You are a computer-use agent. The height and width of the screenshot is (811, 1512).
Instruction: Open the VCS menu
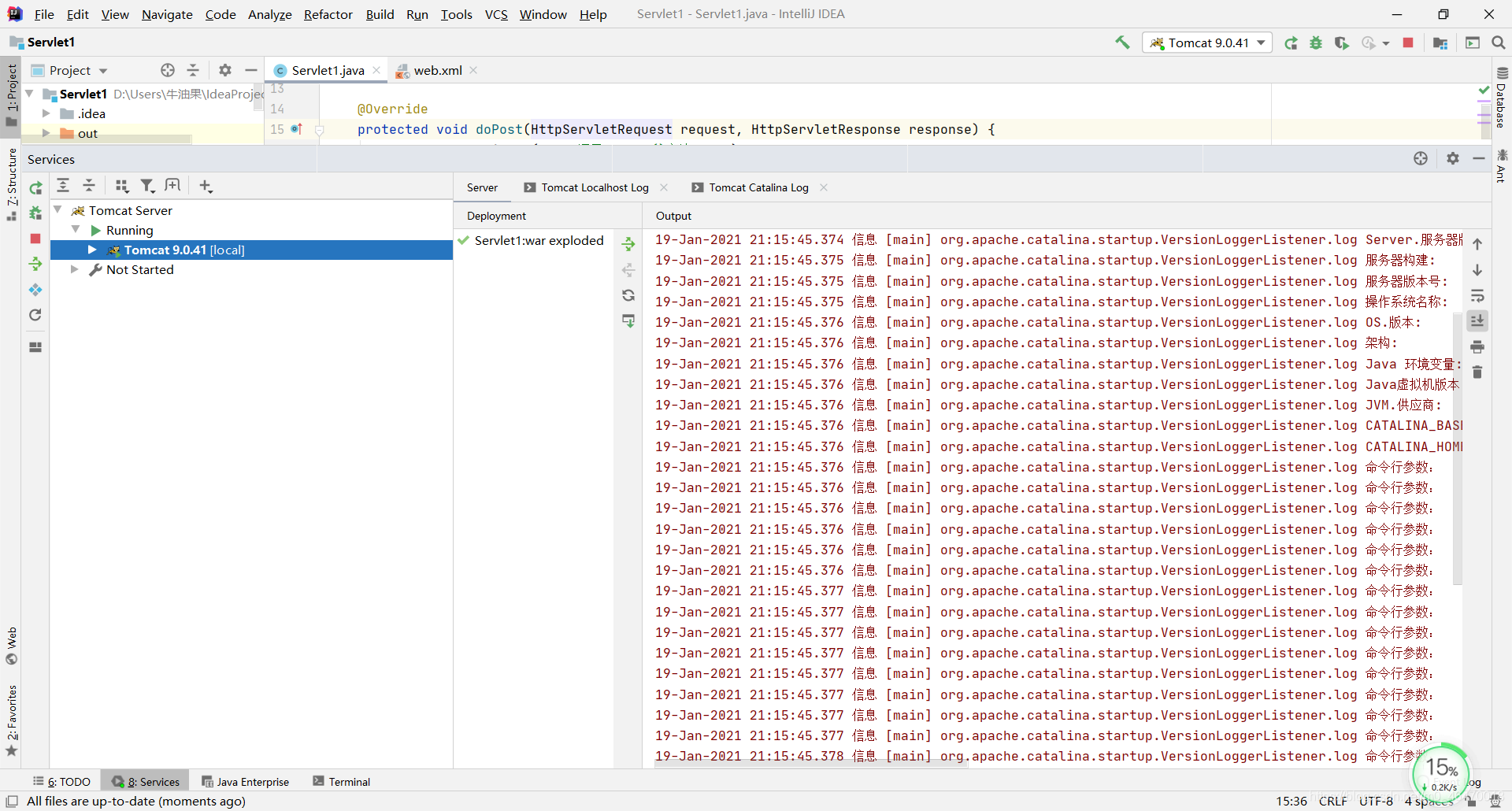point(496,14)
